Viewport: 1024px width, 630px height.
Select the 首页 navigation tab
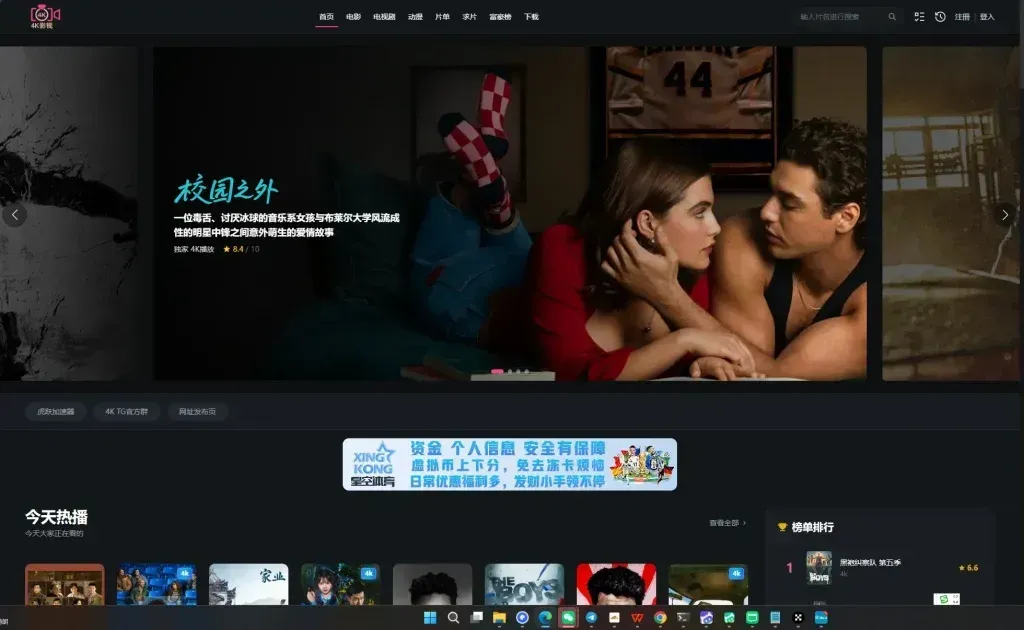[x=327, y=17]
